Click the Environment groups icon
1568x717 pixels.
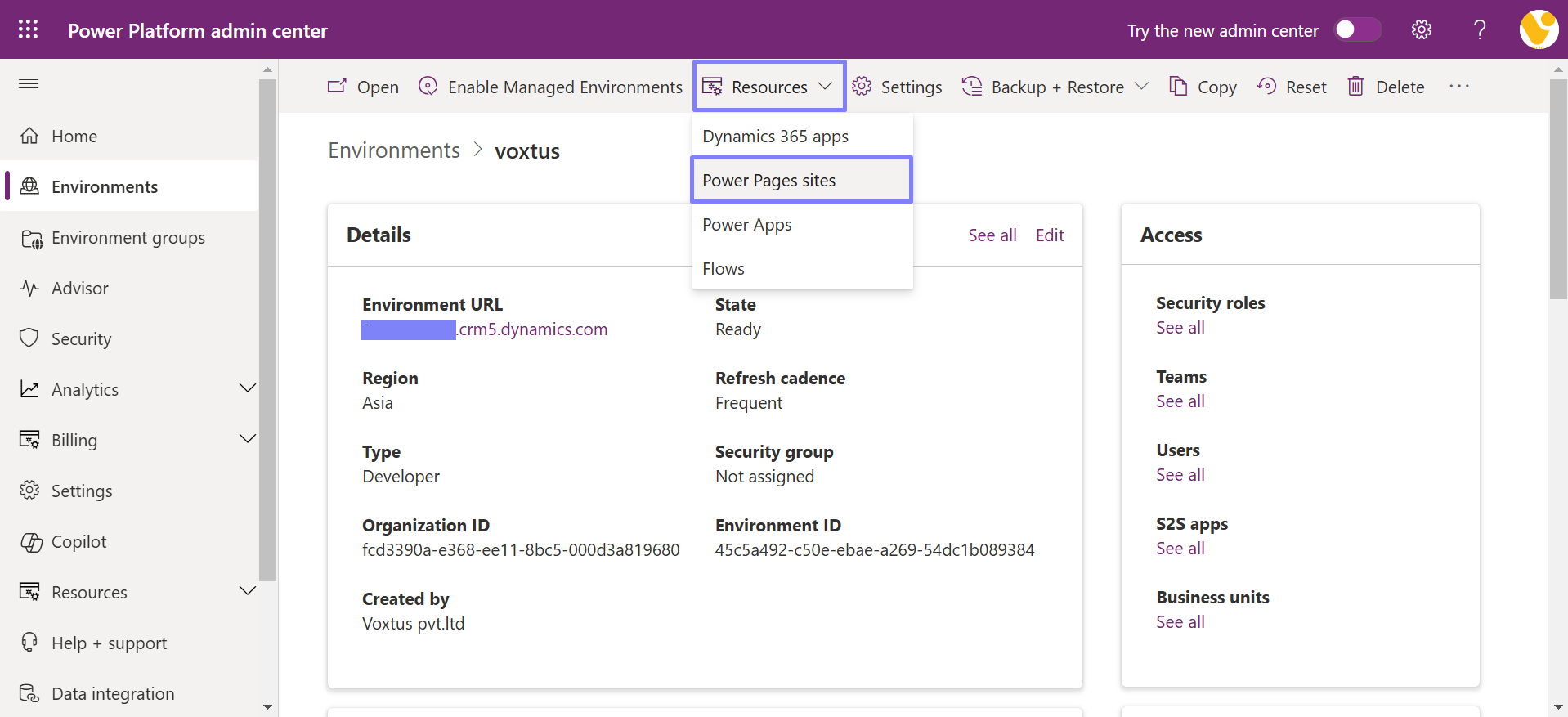point(31,238)
